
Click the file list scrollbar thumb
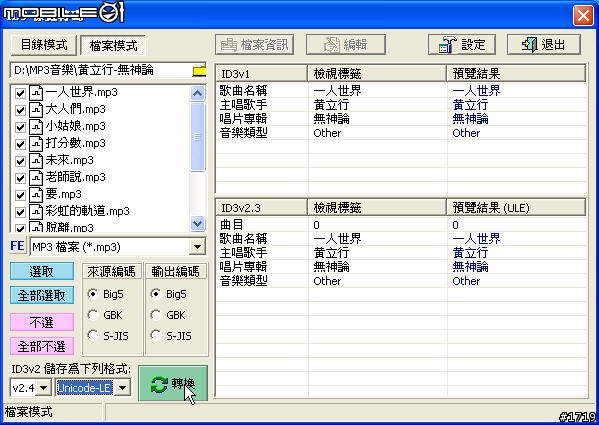pyautogui.click(x=197, y=136)
